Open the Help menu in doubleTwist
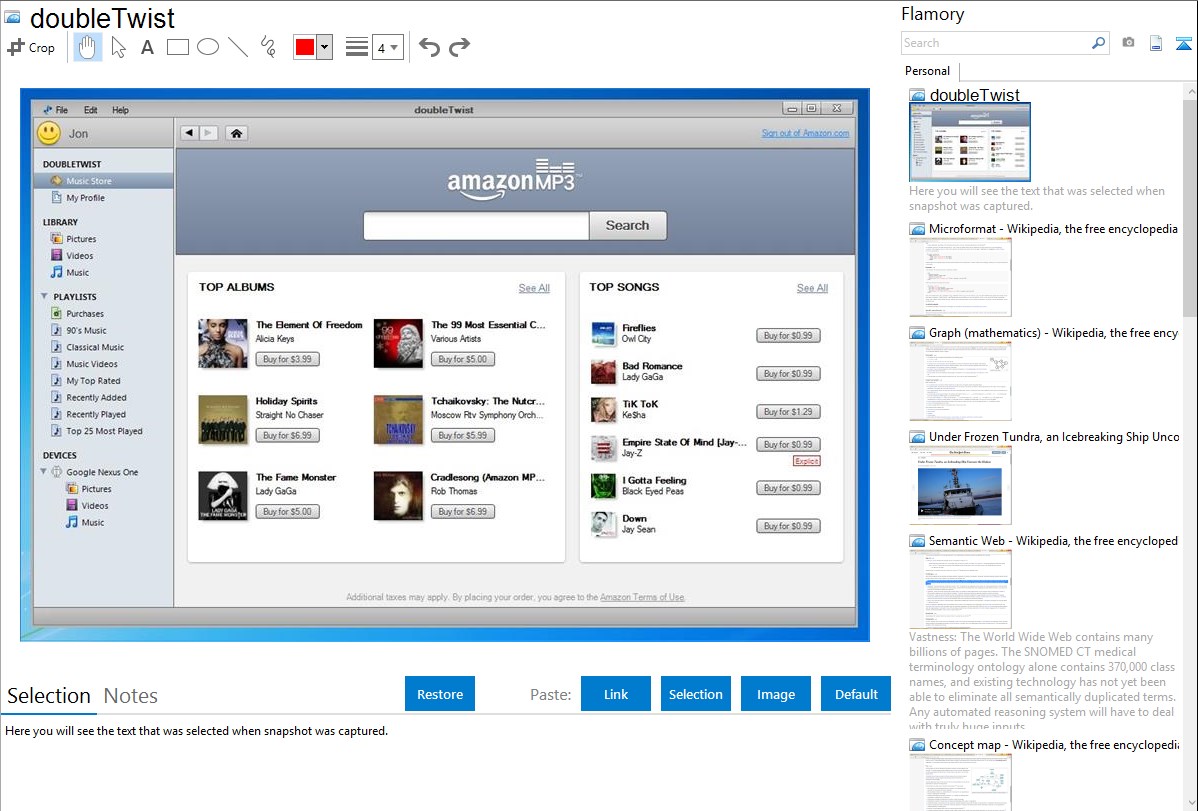The image size is (1198, 811). click(120, 110)
